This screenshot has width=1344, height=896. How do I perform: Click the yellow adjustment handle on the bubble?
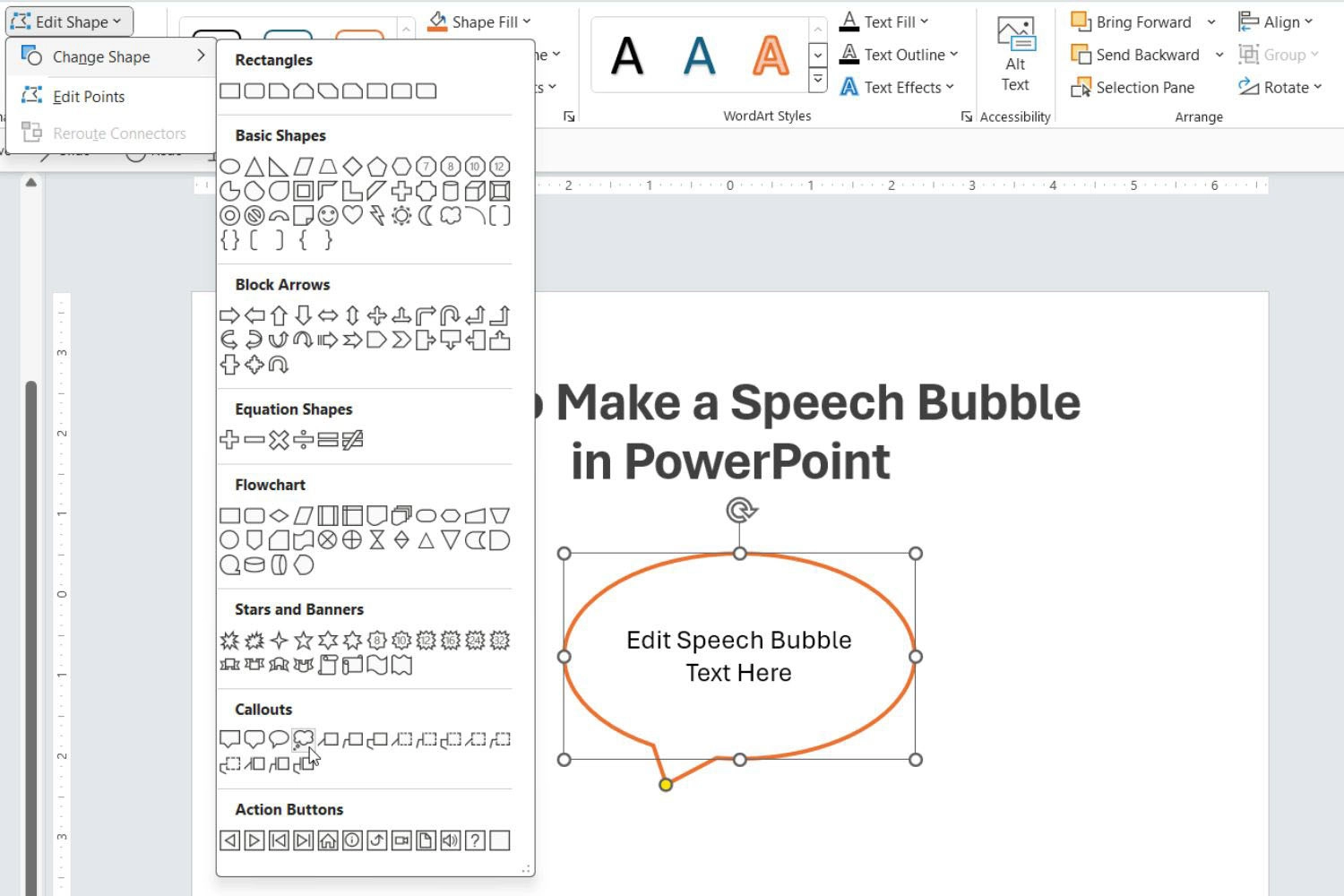[x=666, y=785]
